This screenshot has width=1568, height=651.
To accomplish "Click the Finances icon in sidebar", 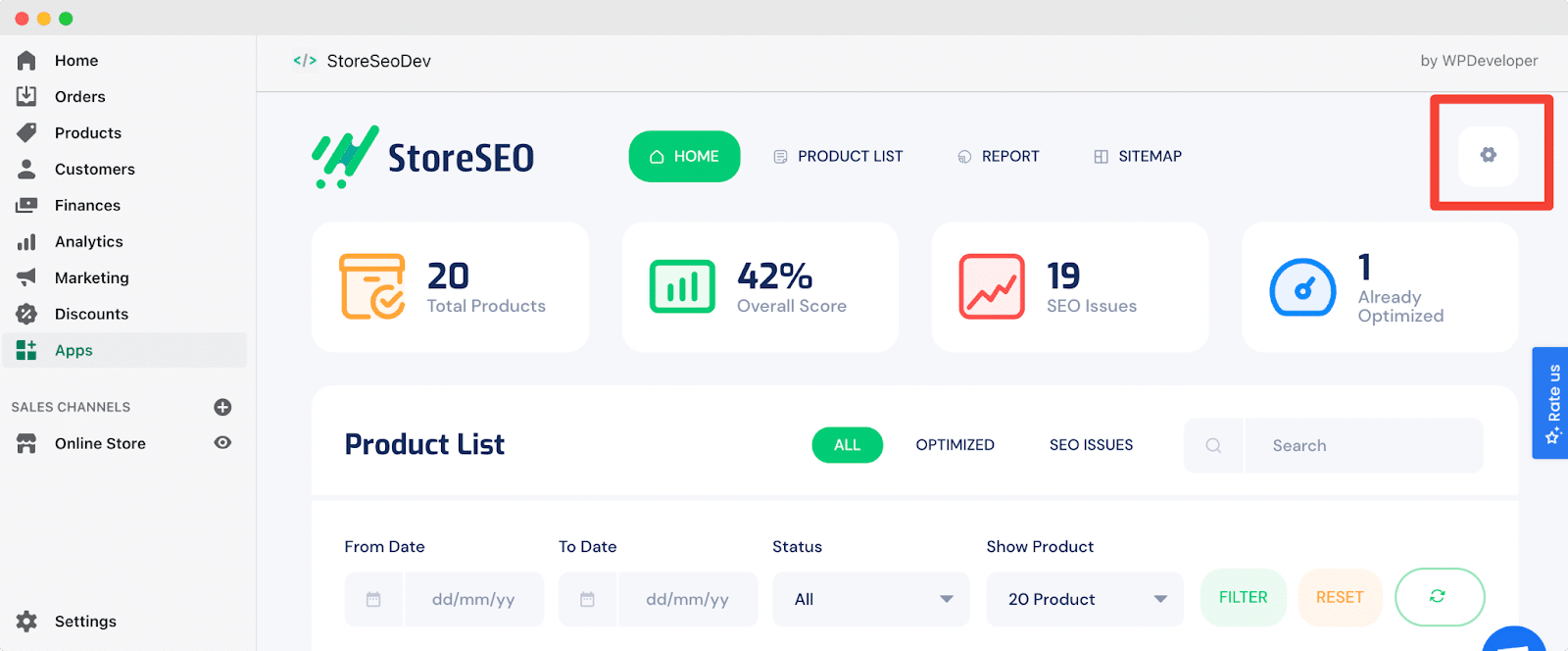I will [x=26, y=205].
